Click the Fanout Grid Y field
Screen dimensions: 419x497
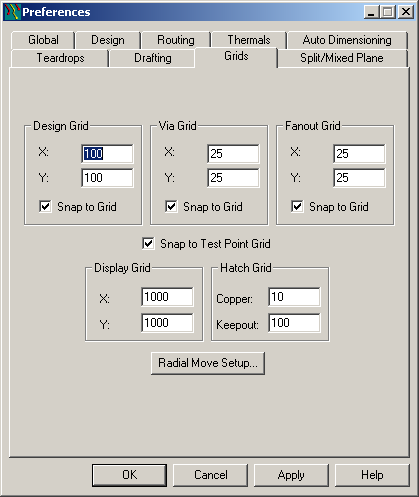coord(359,178)
